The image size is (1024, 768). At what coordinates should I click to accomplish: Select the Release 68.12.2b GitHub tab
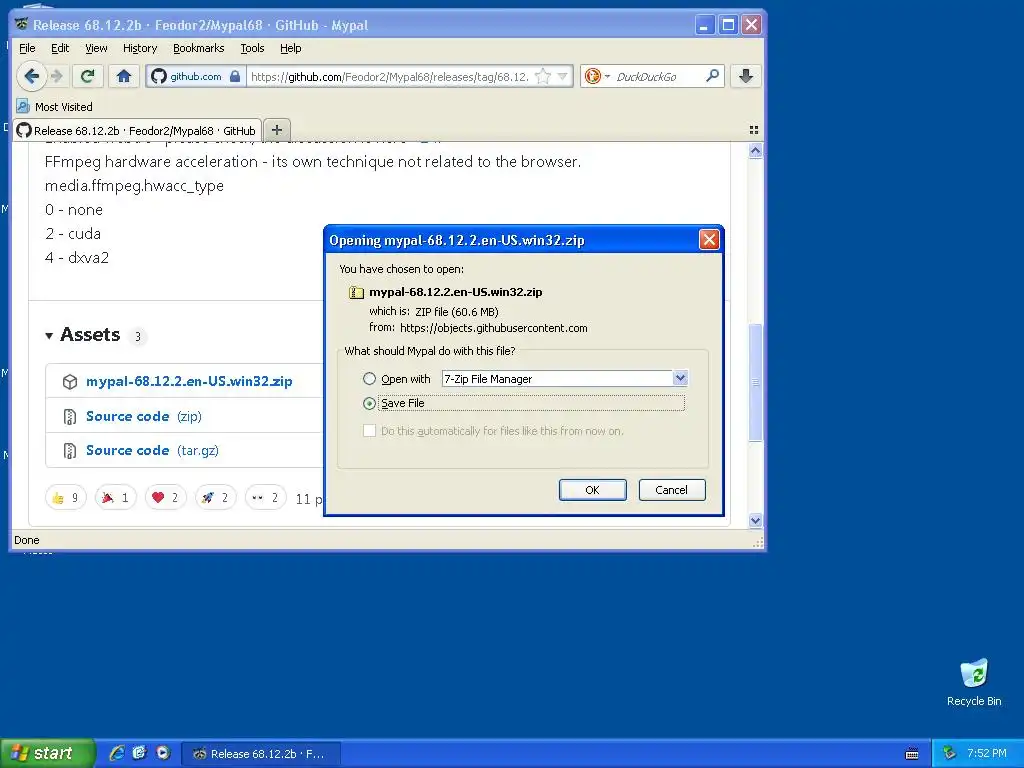click(x=137, y=131)
